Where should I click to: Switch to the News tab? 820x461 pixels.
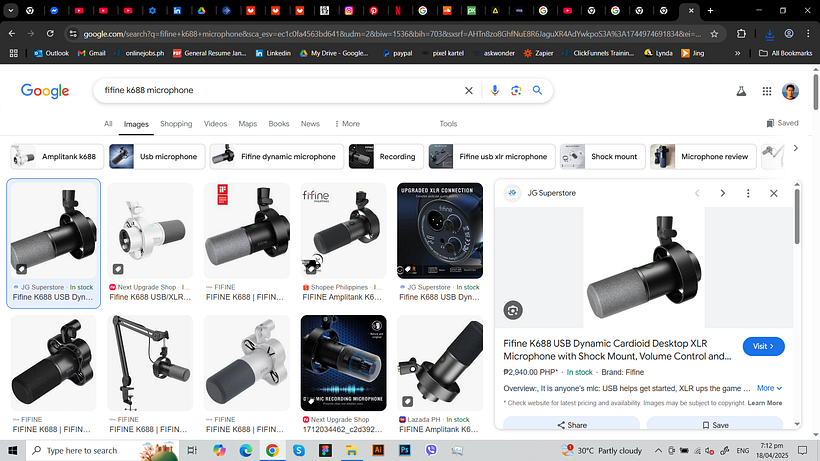[x=310, y=124]
